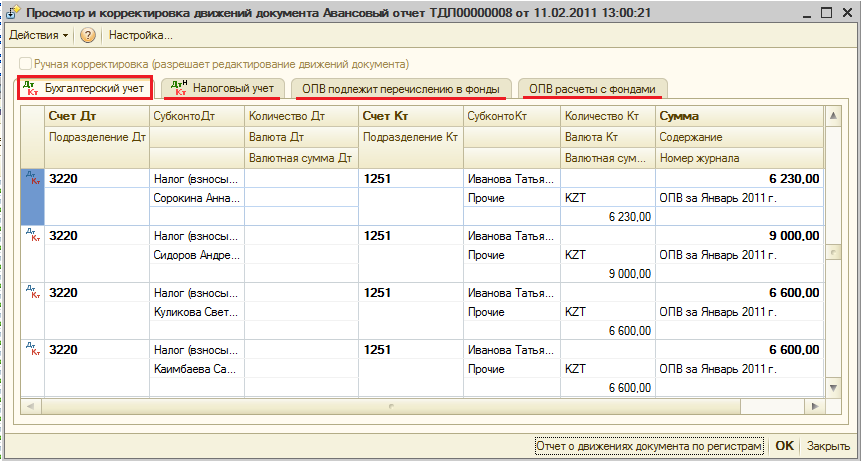861x461 pixels.
Task: Open the Действия dropdown menu
Action: tap(38, 35)
